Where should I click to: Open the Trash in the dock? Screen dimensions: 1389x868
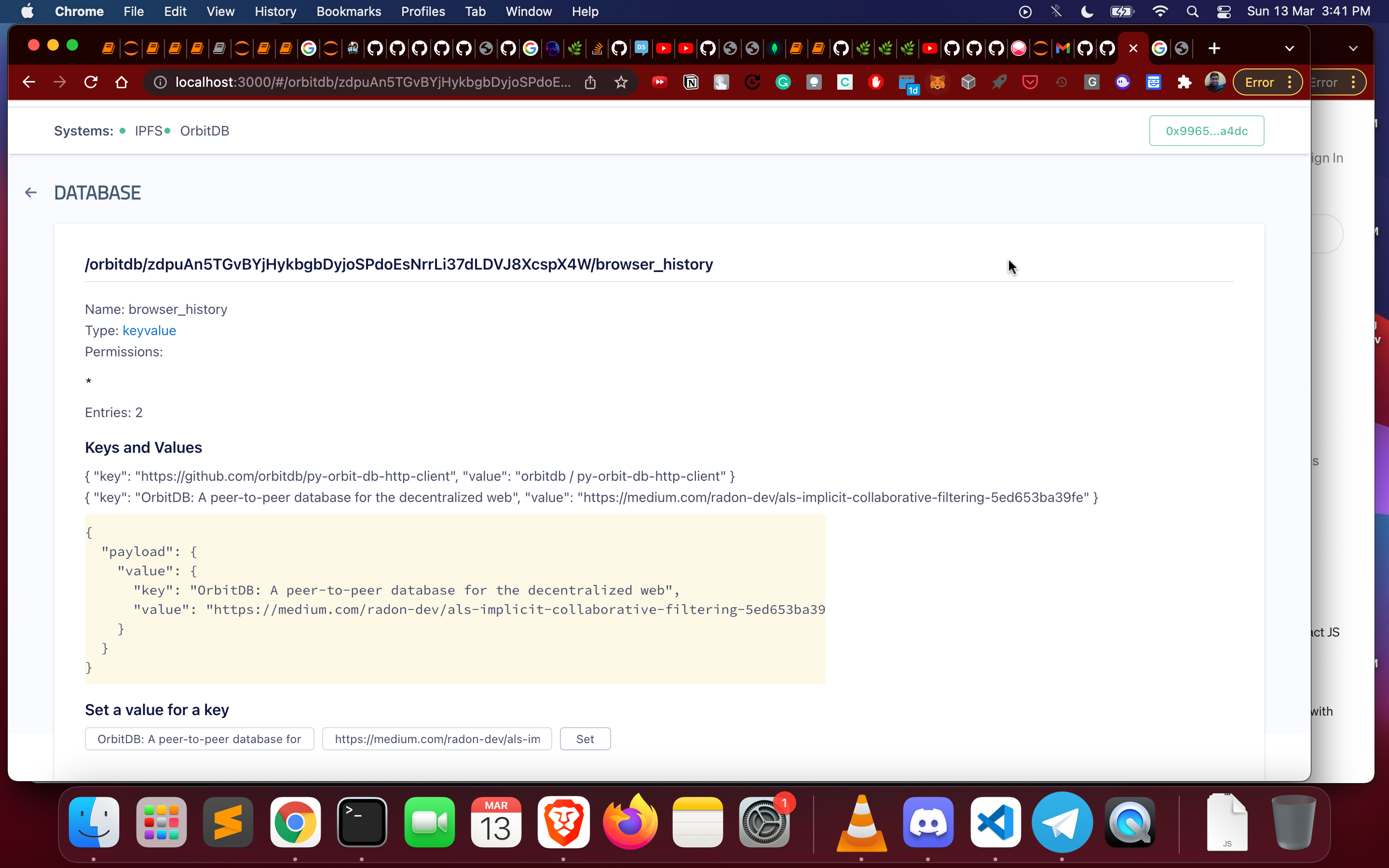(x=1293, y=822)
